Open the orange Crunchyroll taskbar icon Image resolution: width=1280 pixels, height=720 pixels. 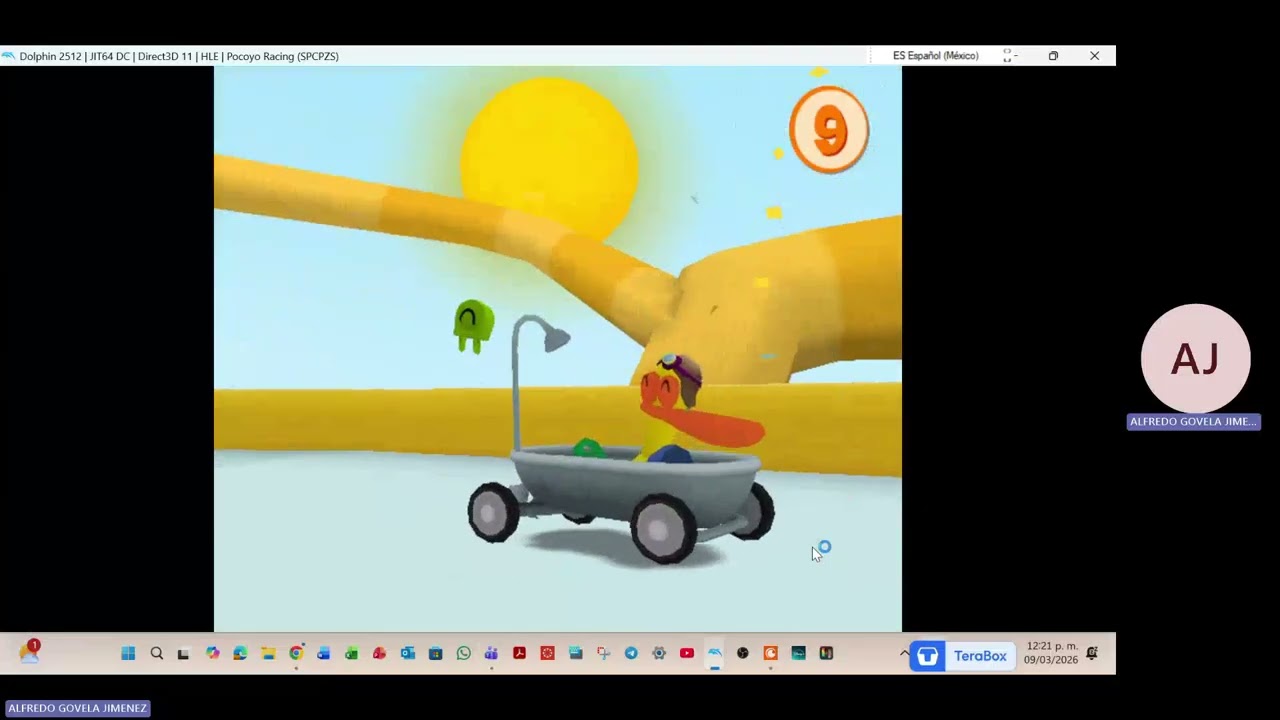[x=770, y=653]
